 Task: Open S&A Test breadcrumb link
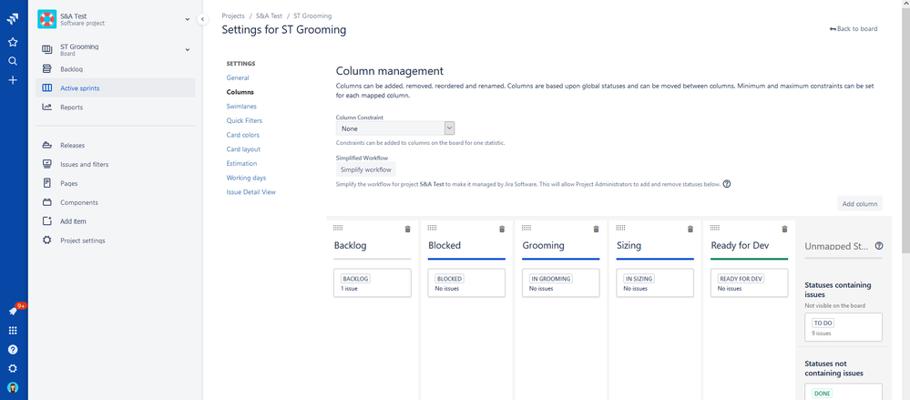click(x=269, y=16)
